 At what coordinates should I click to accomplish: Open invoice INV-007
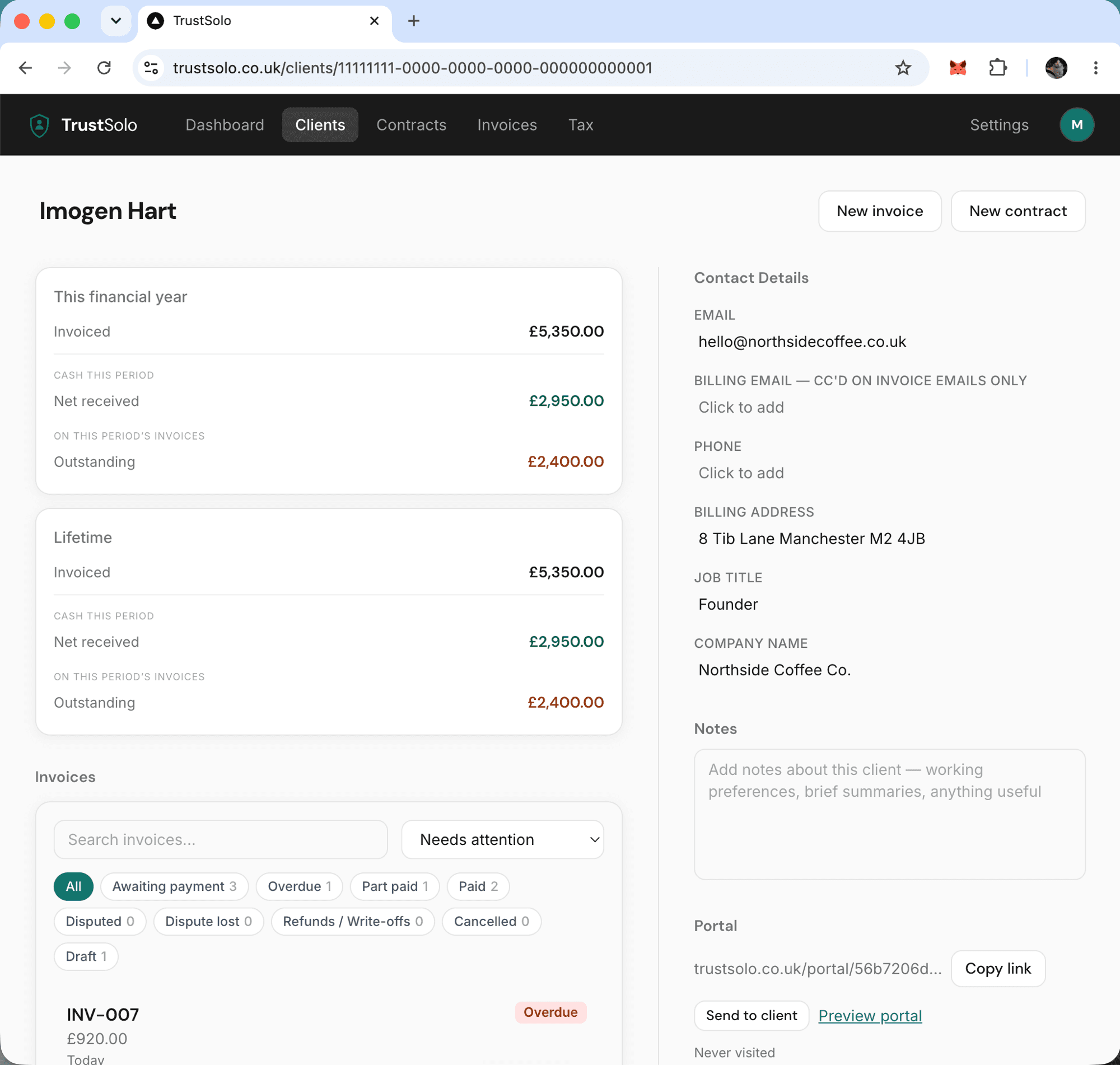102,1015
